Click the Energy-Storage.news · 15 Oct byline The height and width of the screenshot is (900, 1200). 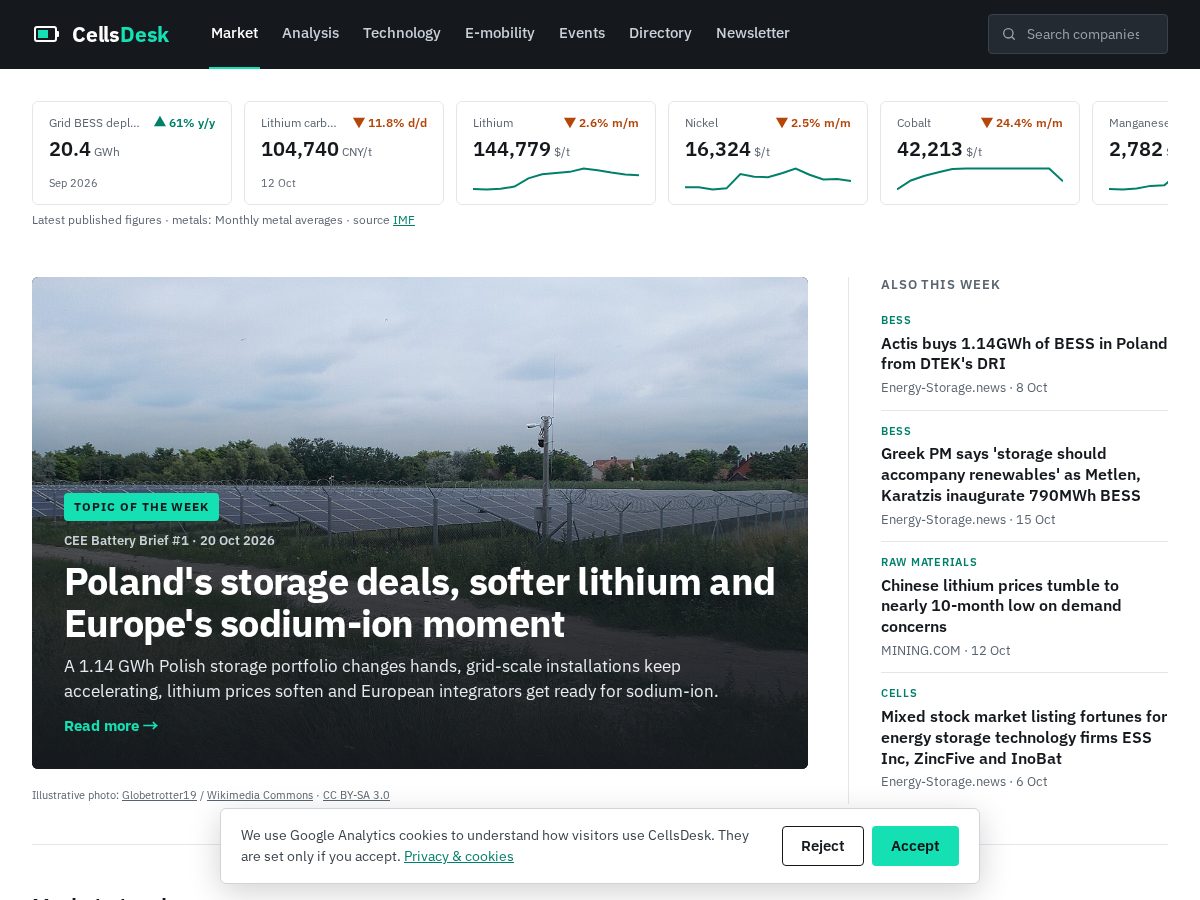[968, 520]
